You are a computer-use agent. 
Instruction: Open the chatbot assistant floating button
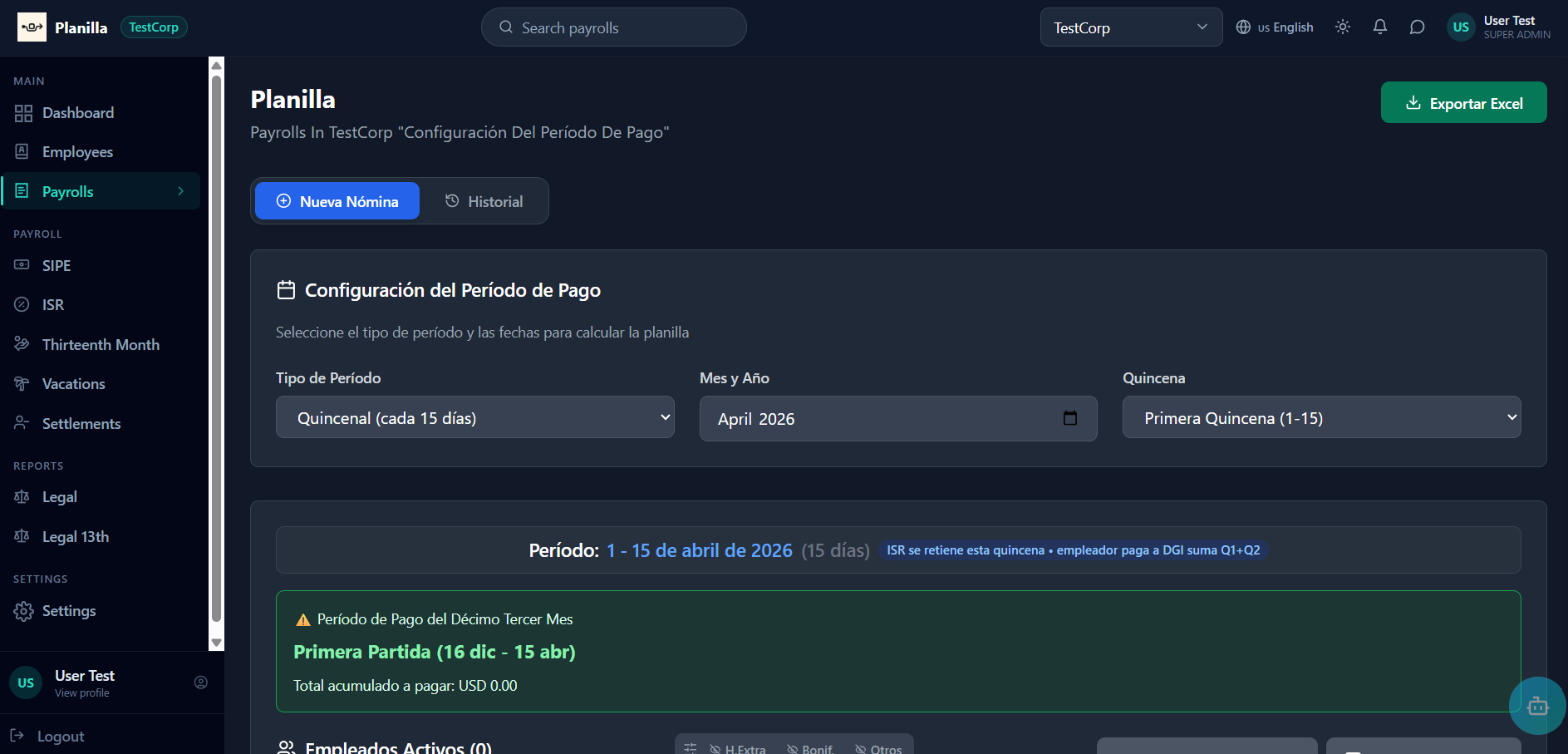[x=1537, y=706]
